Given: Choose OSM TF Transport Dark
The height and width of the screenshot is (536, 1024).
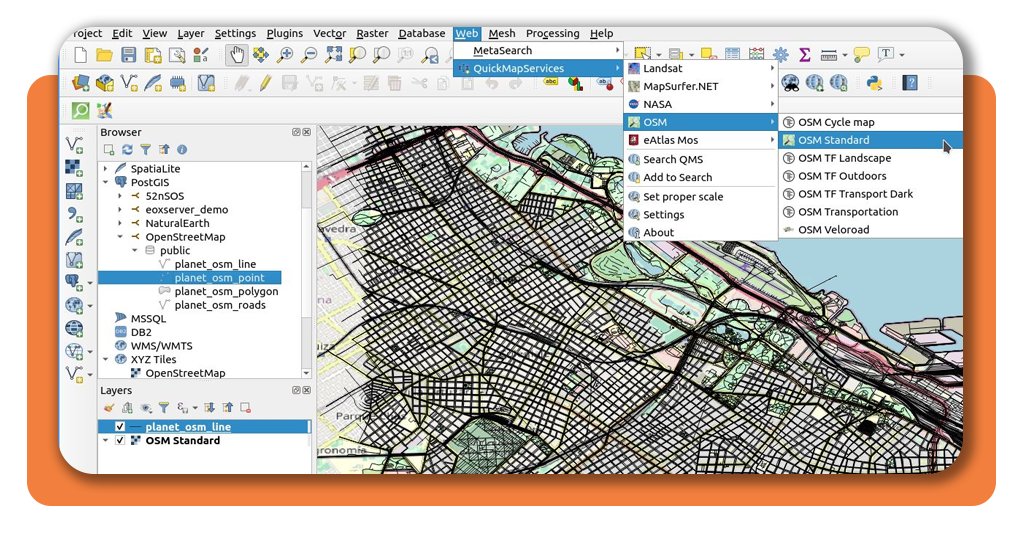Looking at the screenshot, I should point(870,194).
